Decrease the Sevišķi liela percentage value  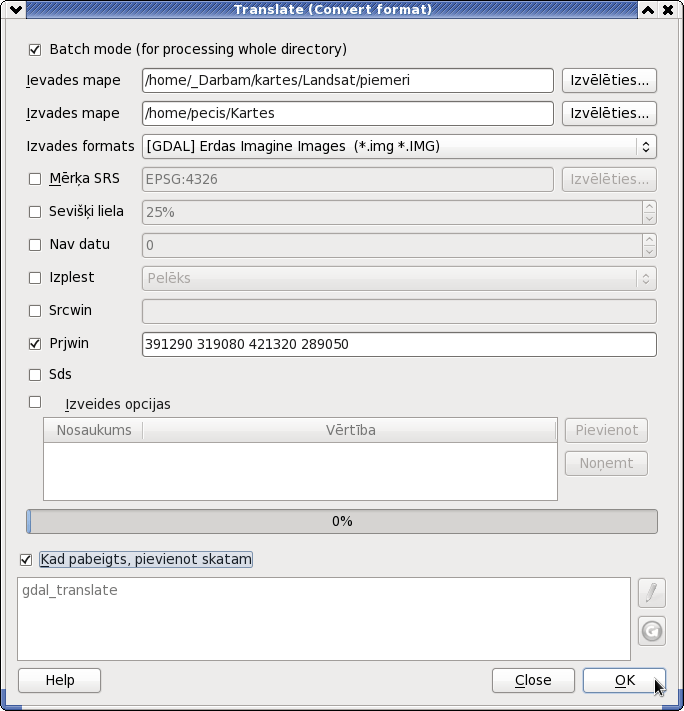click(650, 218)
